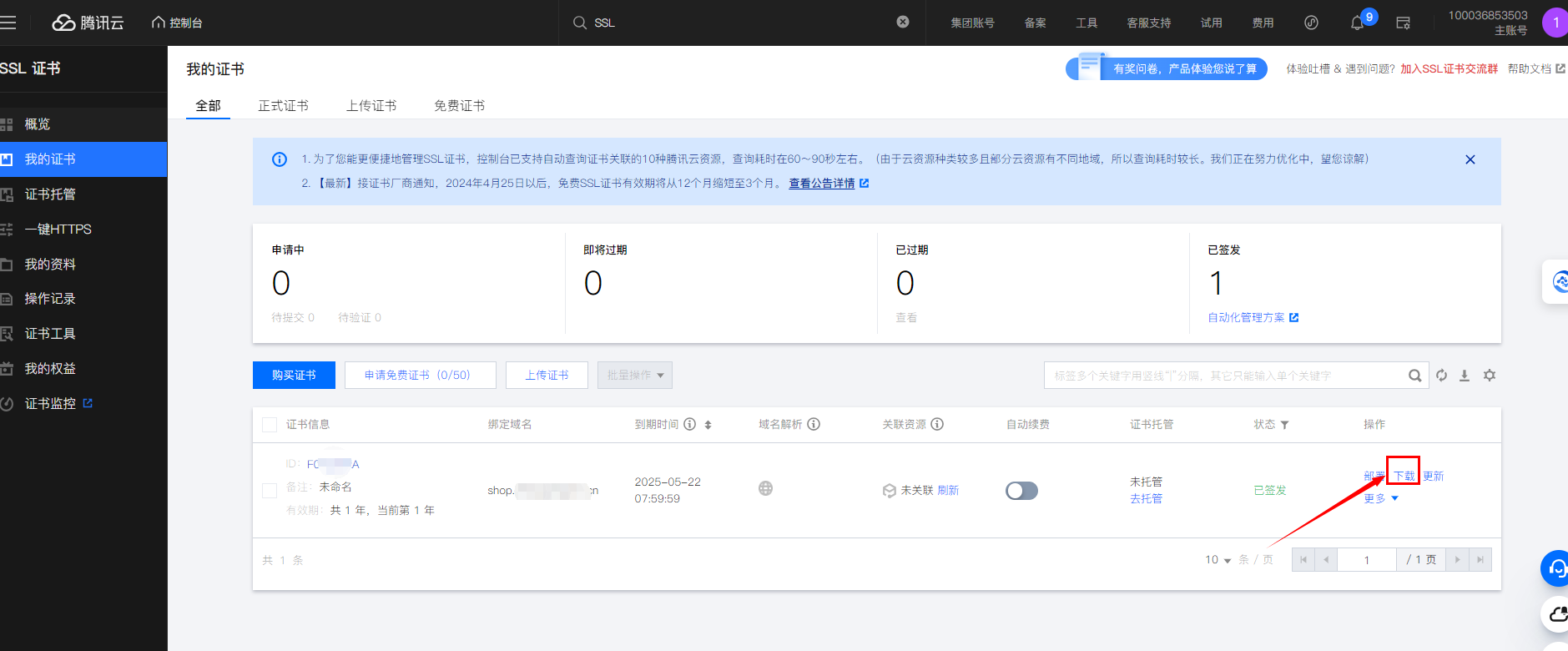This screenshot has height=651, width=1568.
Task: Open the hamburger navigation menu
Action: pyautogui.click(x=8, y=23)
